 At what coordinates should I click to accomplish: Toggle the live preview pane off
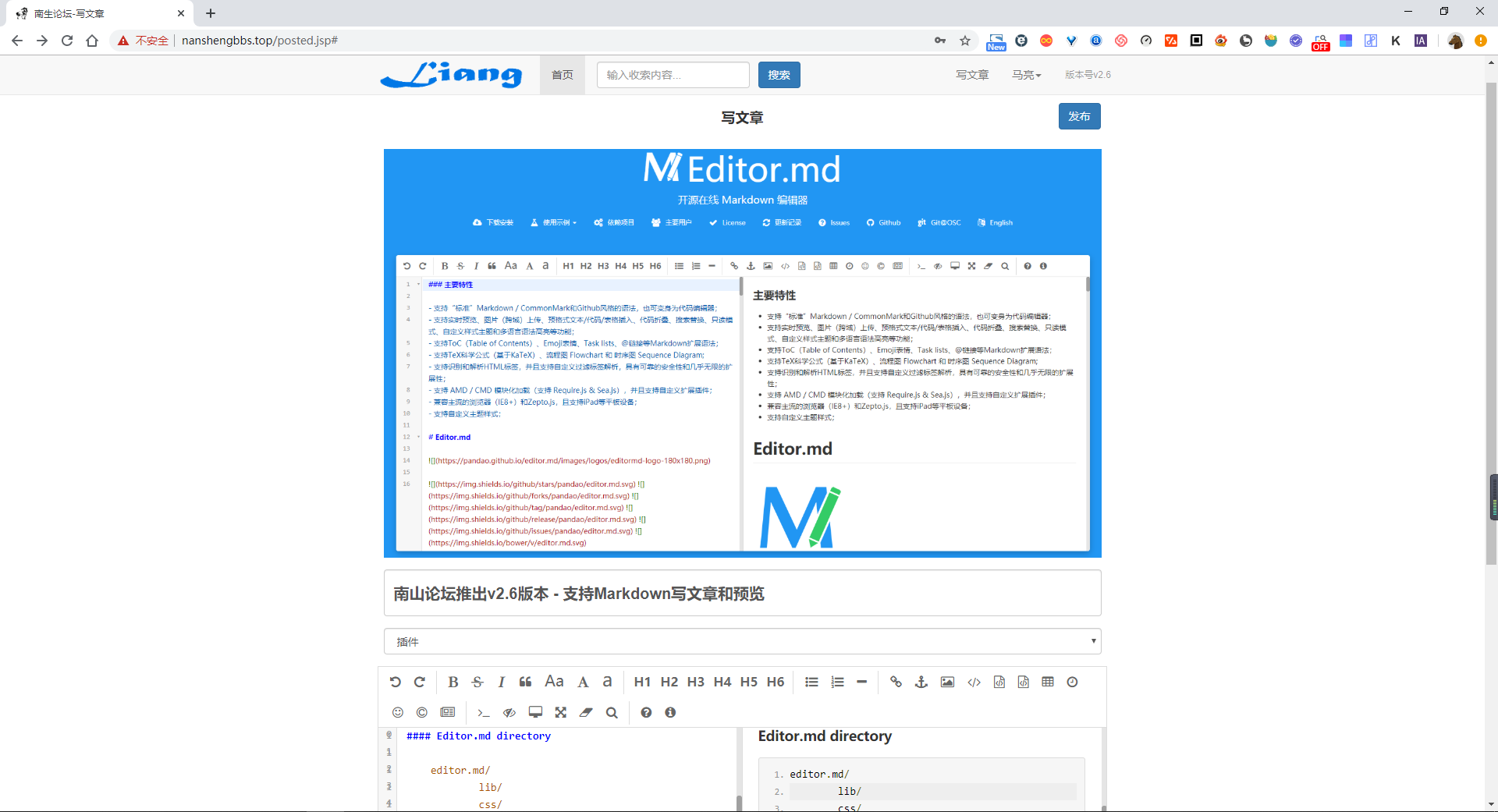tap(509, 712)
